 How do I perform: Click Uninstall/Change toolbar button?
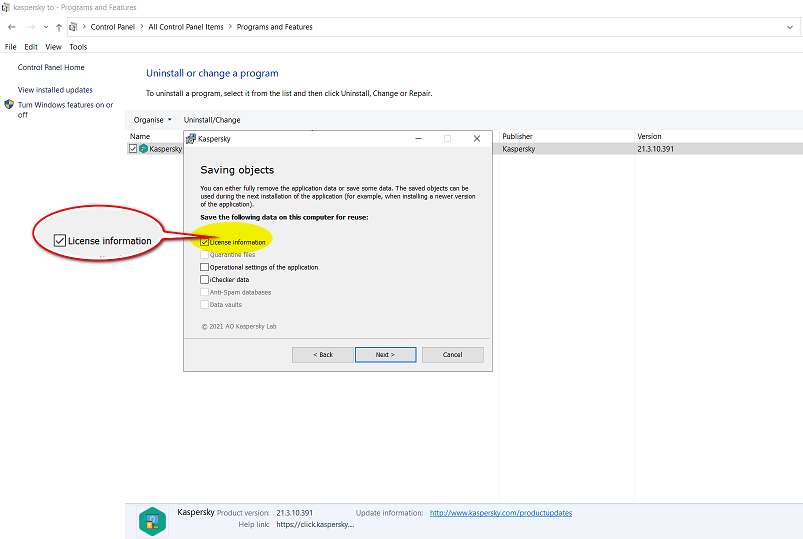(x=212, y=120)
